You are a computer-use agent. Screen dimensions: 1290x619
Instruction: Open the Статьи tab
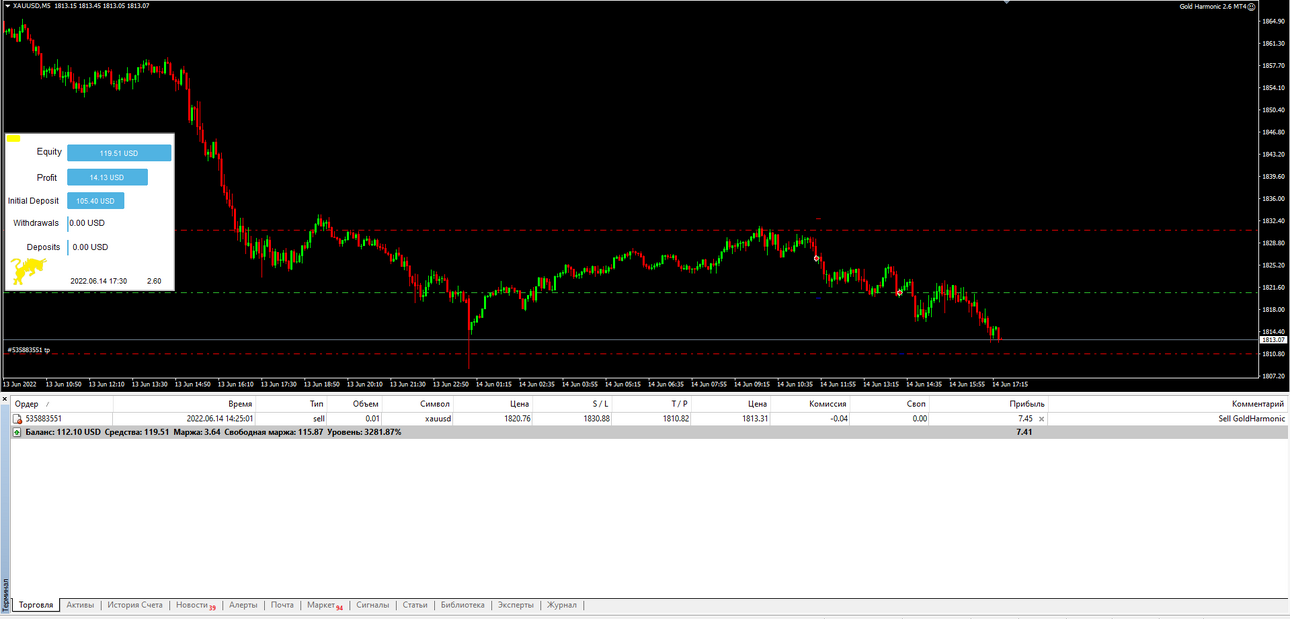pyautogui.click(x=415, y=605)
